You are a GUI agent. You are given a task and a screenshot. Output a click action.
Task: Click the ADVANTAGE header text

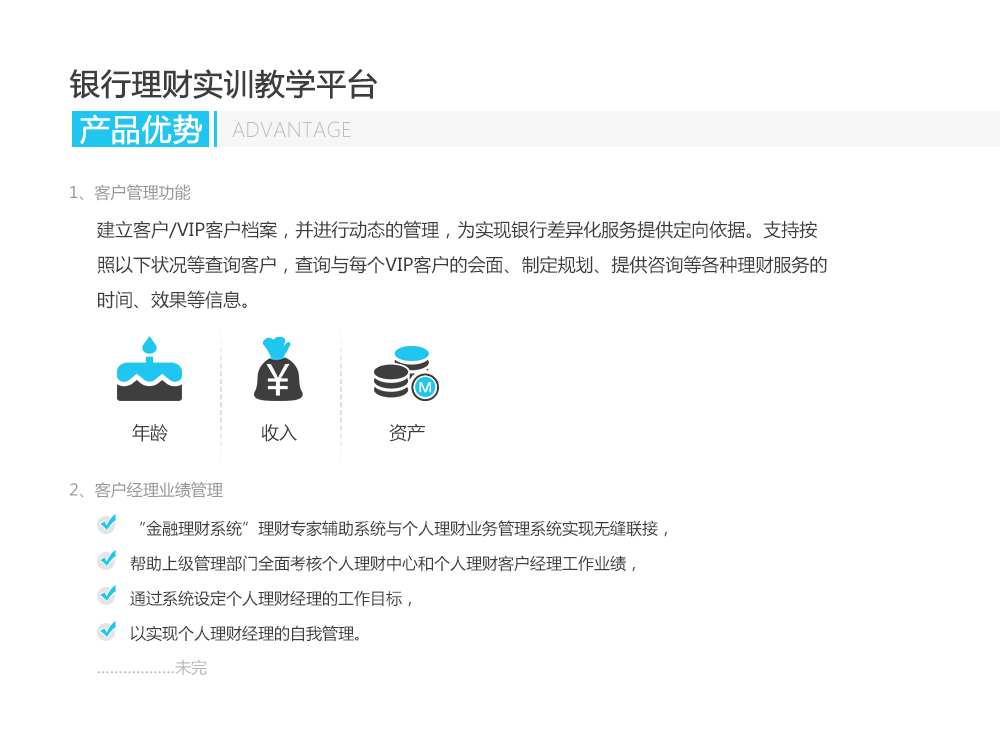point(291,130)
